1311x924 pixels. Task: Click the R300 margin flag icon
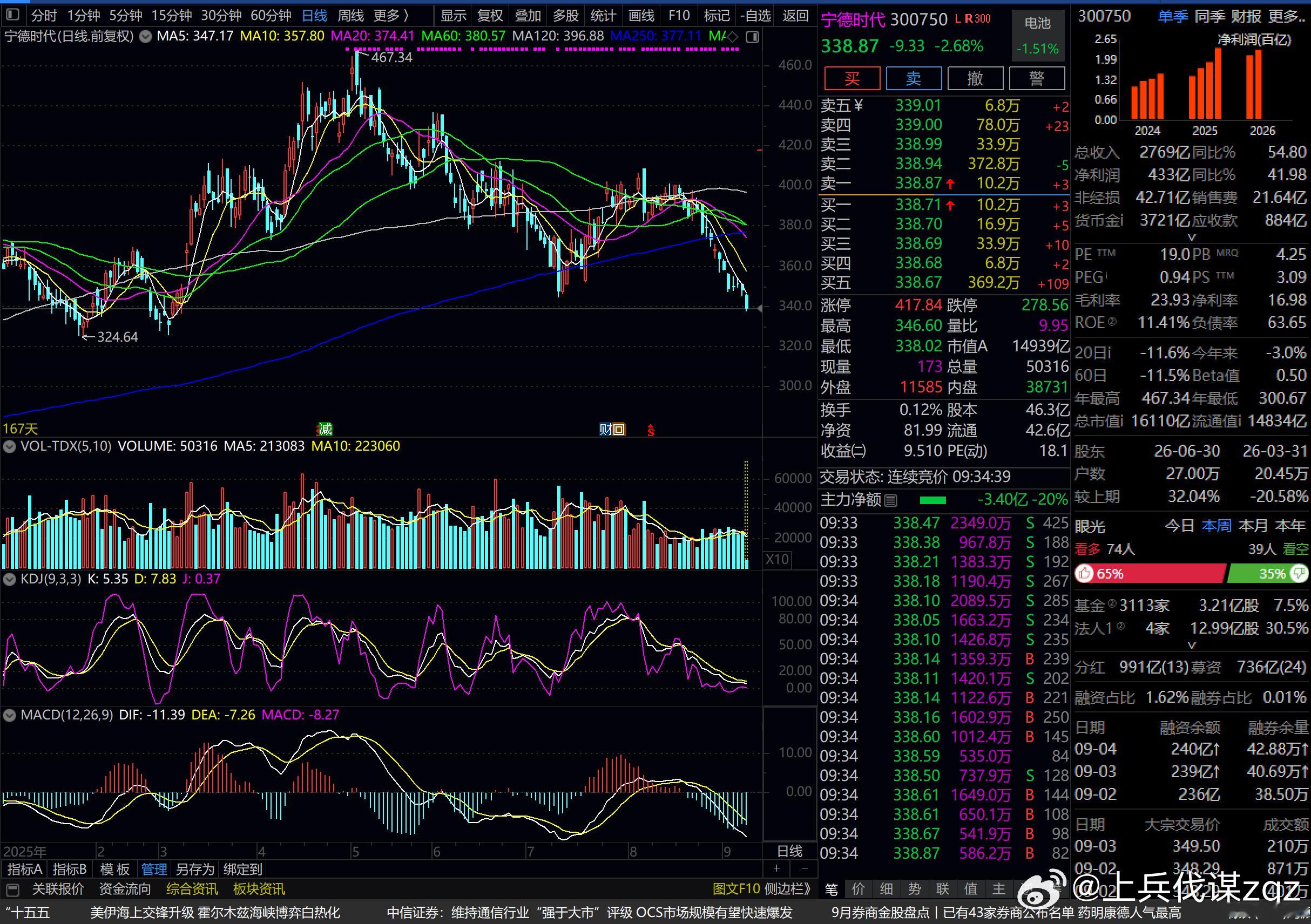tap(977, 19)
